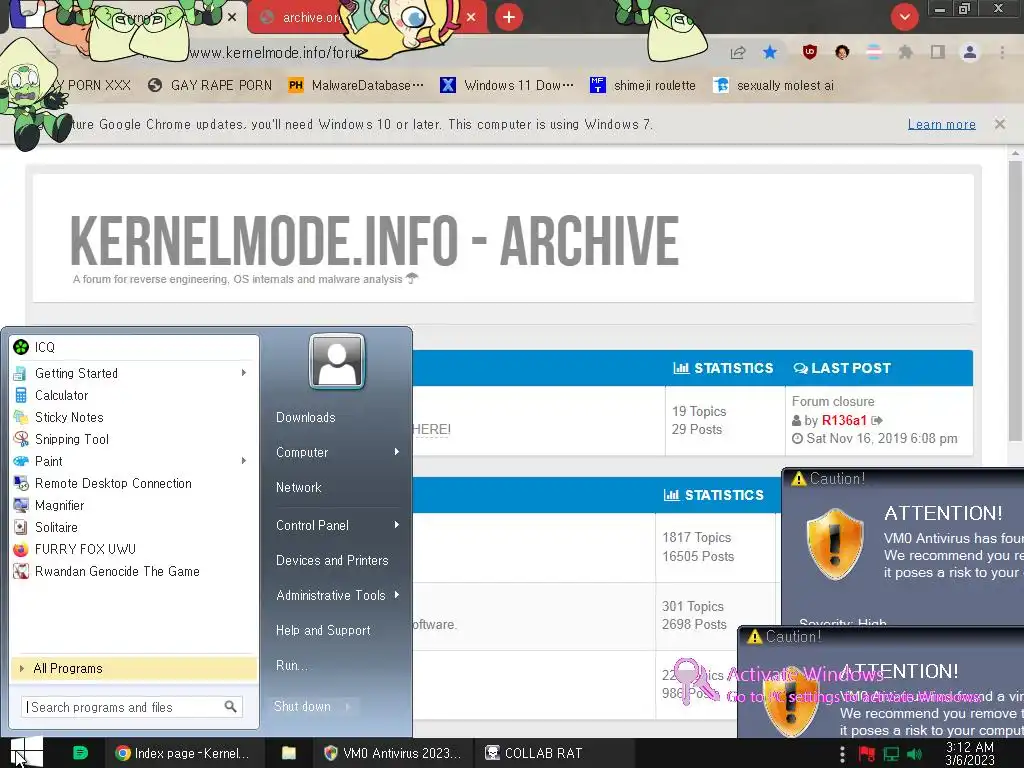This screenshot has height=768, width=1024.
Task: Click the Chrome address bar URL
Action: [274, 53]
